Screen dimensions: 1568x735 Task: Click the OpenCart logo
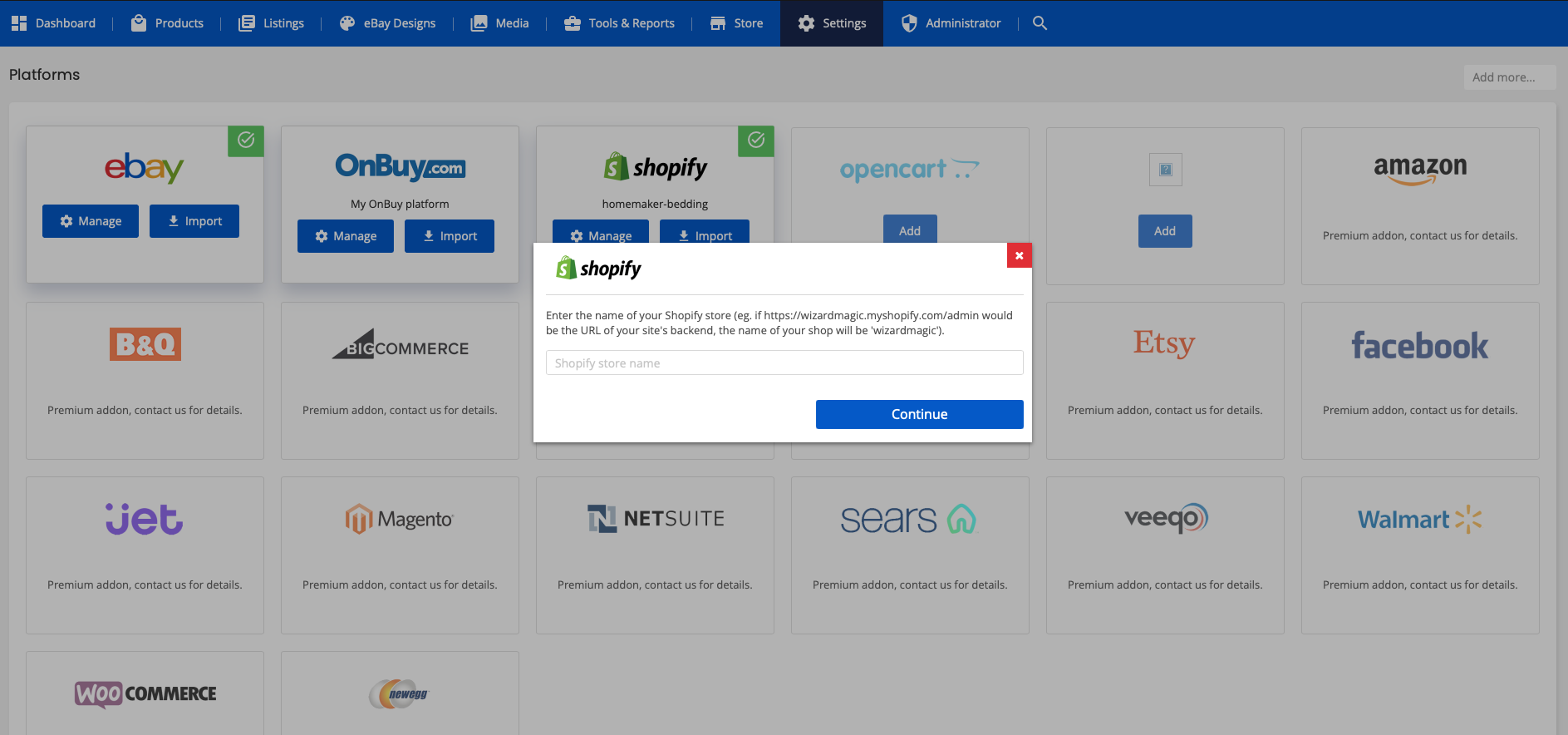[910, 170]
